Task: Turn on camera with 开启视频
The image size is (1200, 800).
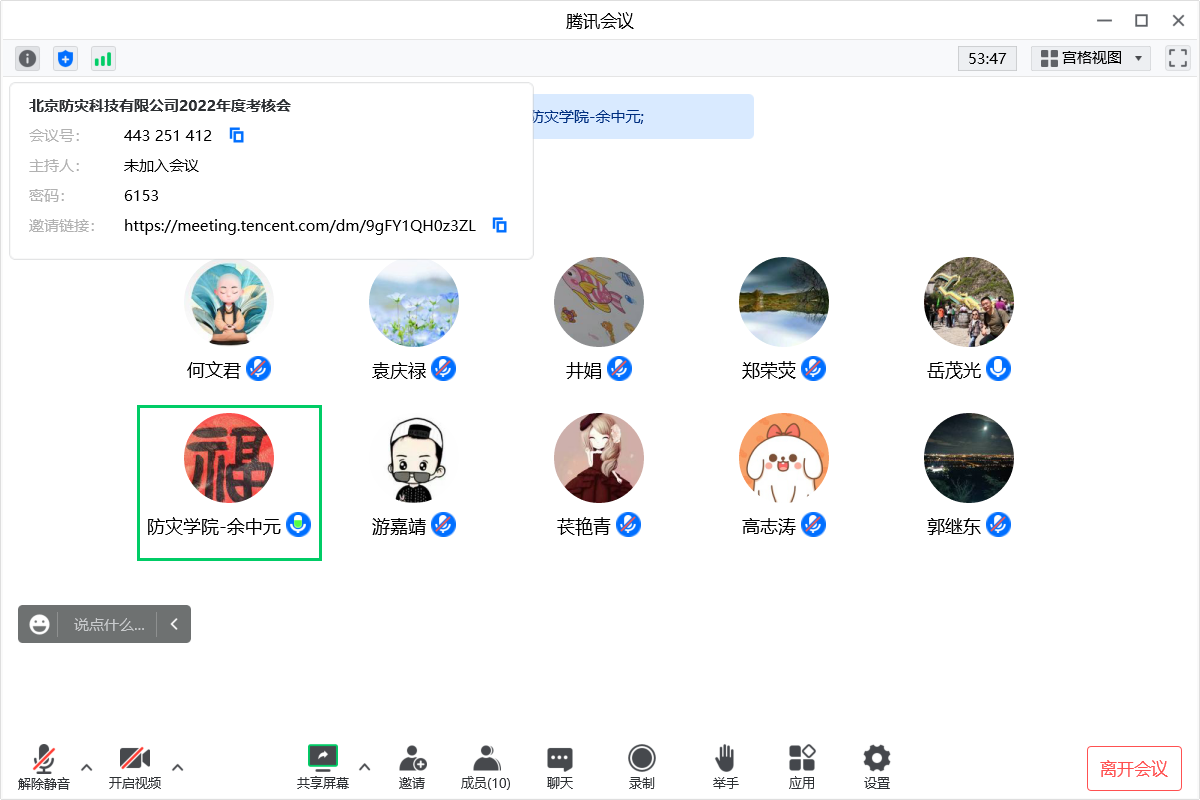Action: coord(135,768)
